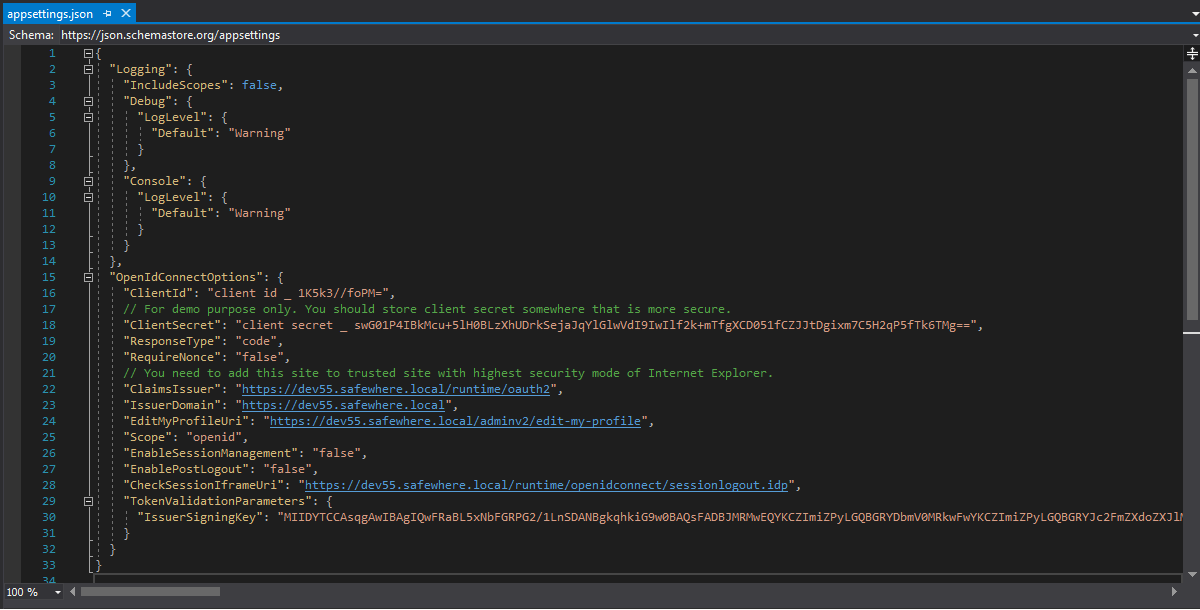This screenshot has height=610, width=1200.
Task: Collapse the "Logging" section
Action: tap(89, 69)
